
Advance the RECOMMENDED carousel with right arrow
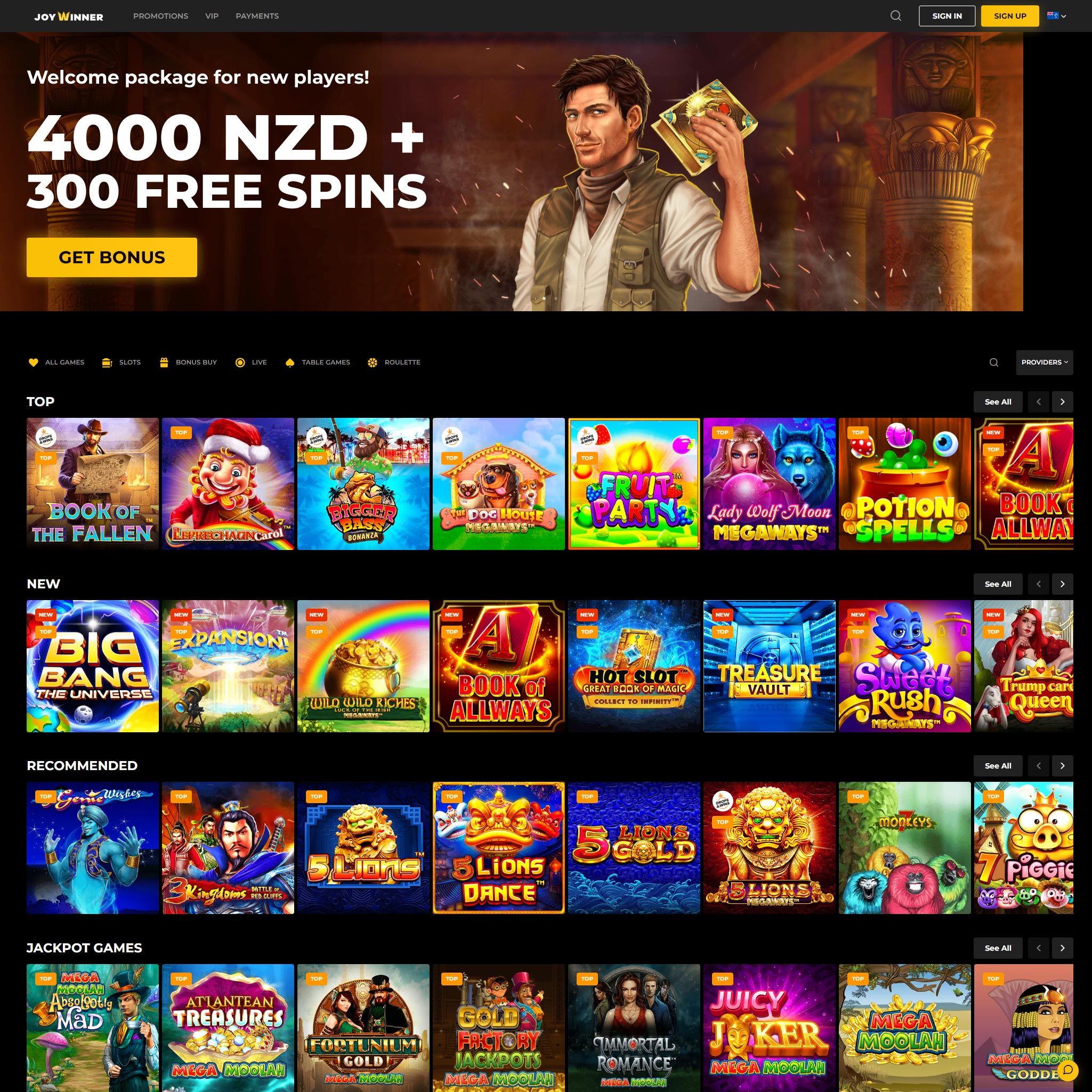1062,766
